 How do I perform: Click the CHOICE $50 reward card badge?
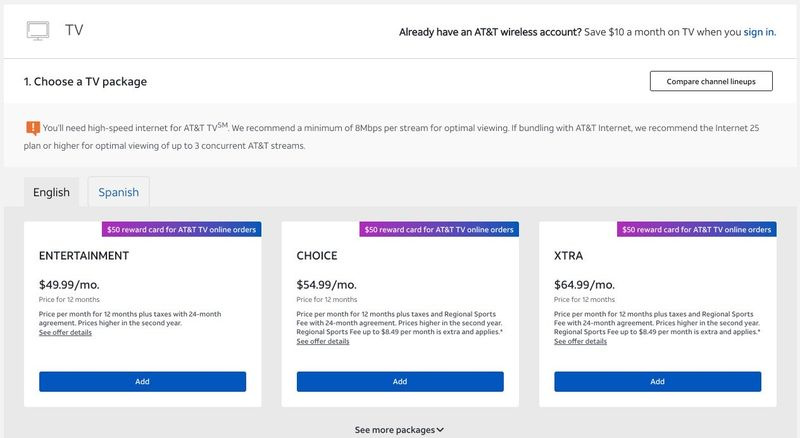439,229
